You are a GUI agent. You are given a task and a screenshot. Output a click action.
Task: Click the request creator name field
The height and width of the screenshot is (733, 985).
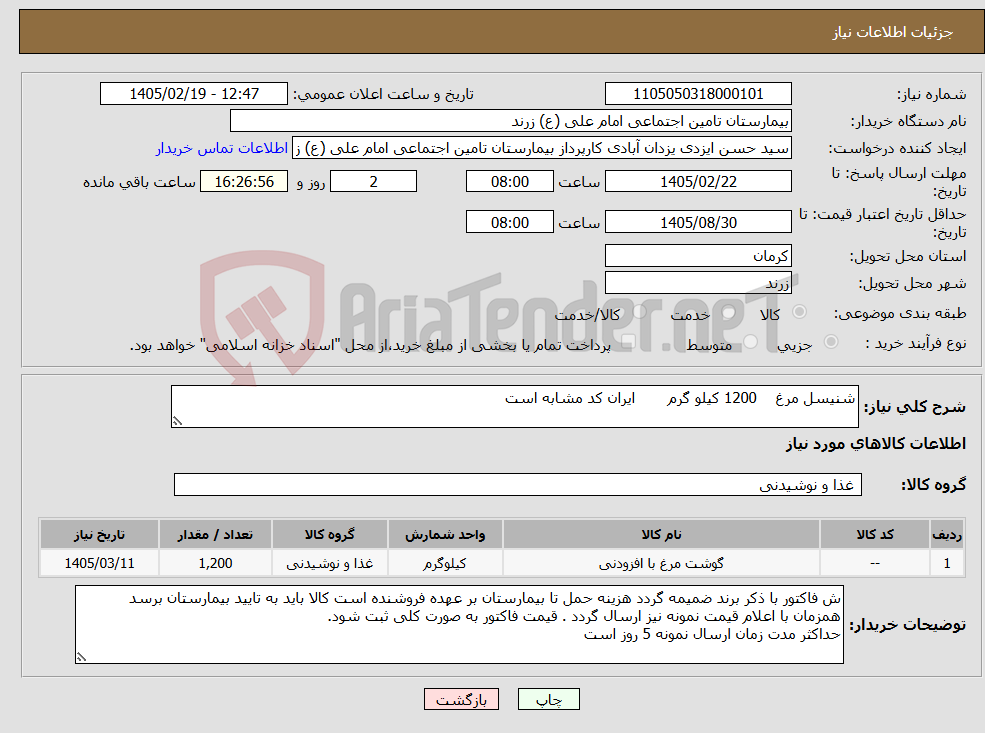pos(541,148)
